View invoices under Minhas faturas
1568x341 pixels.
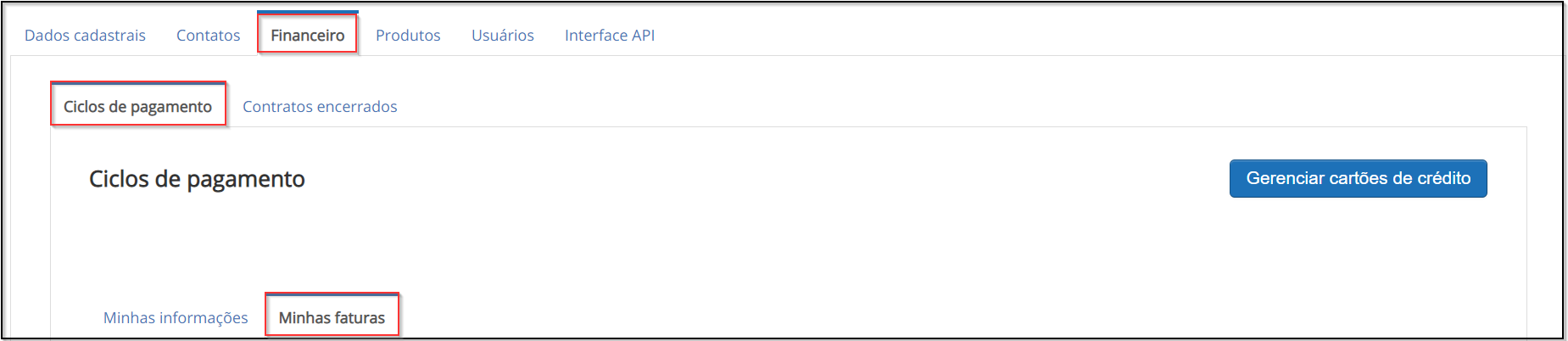[x=332, y=317]
